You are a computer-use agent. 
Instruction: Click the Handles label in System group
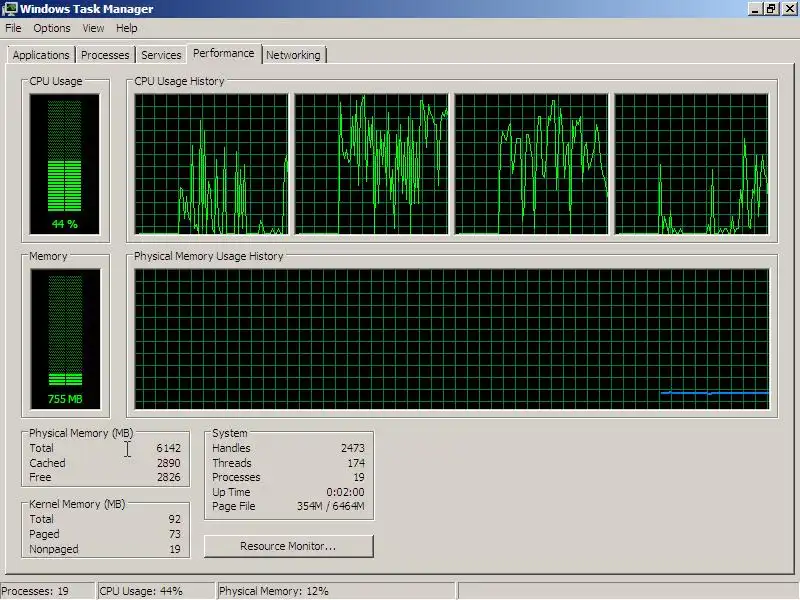[231, 448]
